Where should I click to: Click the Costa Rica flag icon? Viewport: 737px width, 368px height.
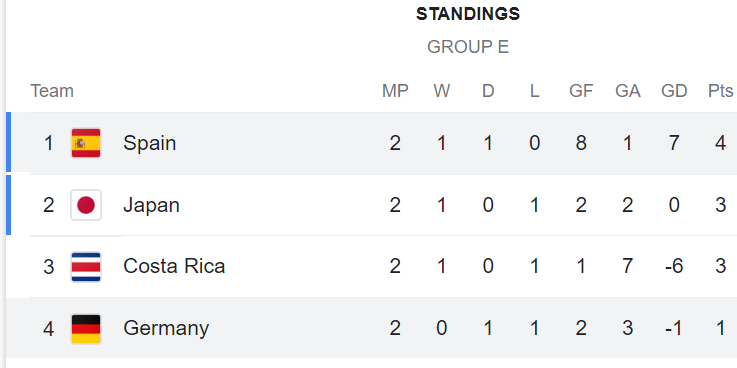(x=86, y=266)
